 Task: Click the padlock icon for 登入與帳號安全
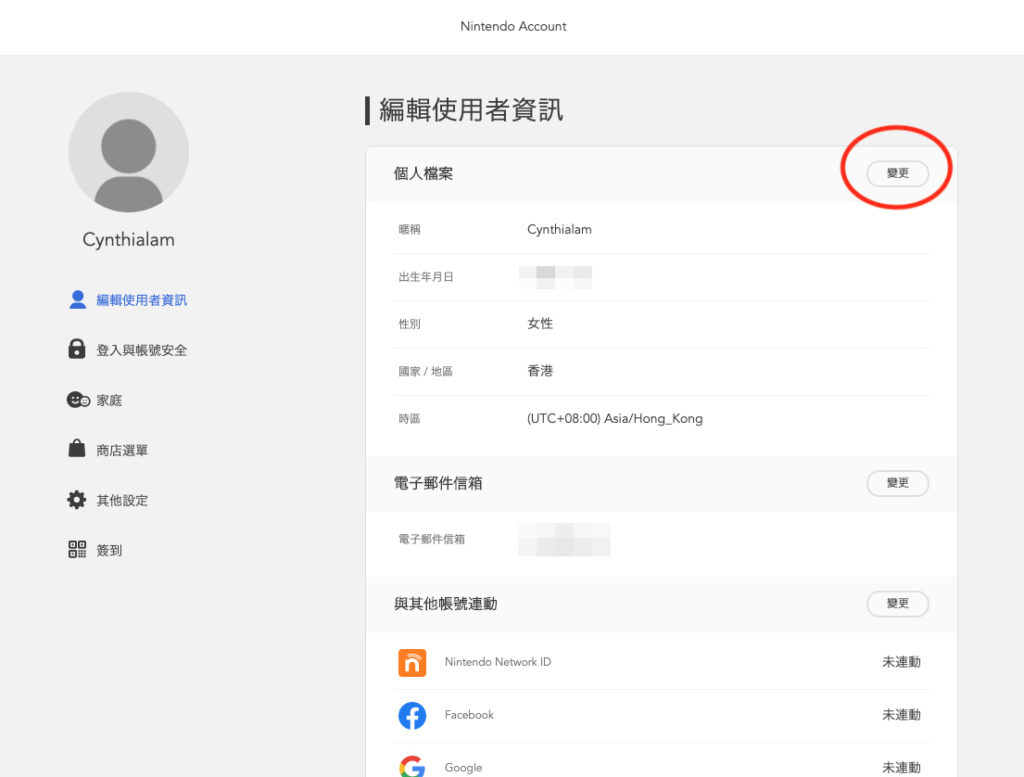[77, 349]
